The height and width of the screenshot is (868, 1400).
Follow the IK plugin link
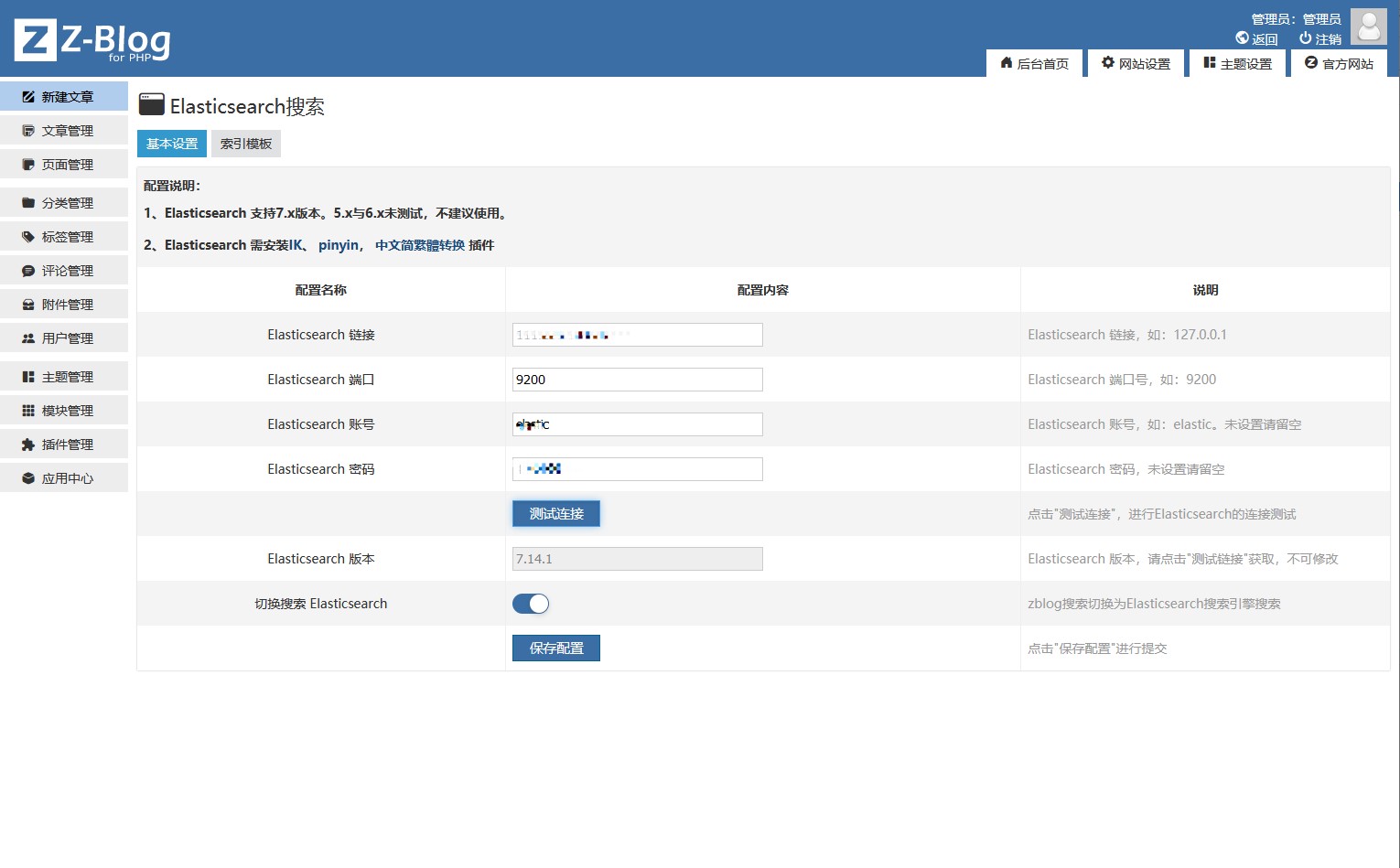point(296,245)
